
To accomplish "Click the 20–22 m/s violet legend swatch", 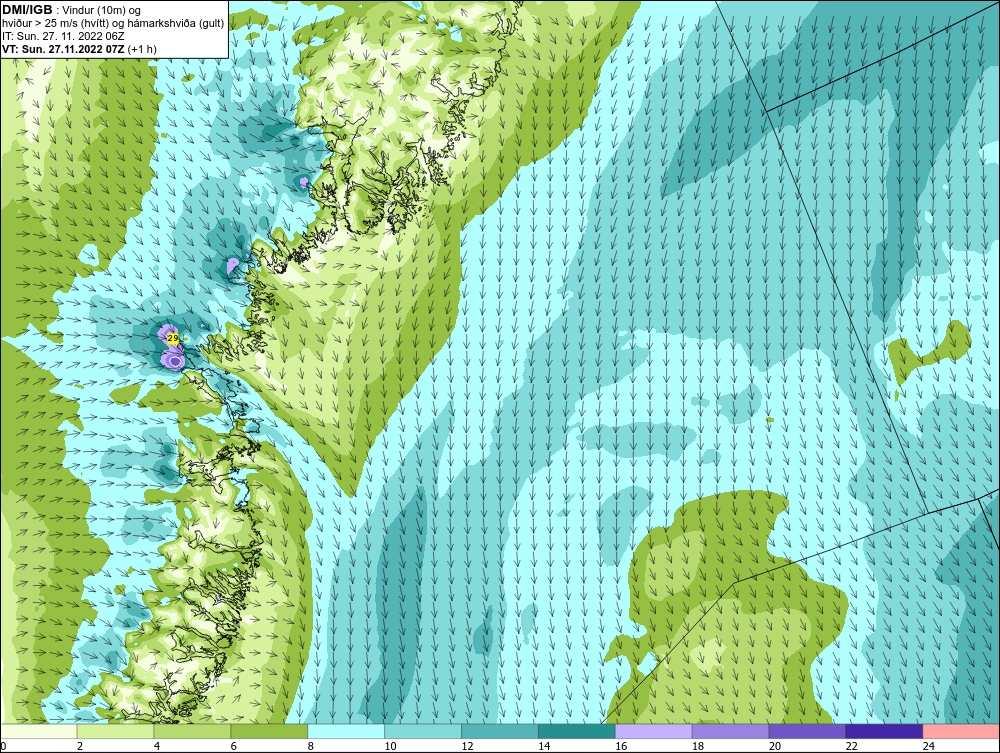I will 807,731.
